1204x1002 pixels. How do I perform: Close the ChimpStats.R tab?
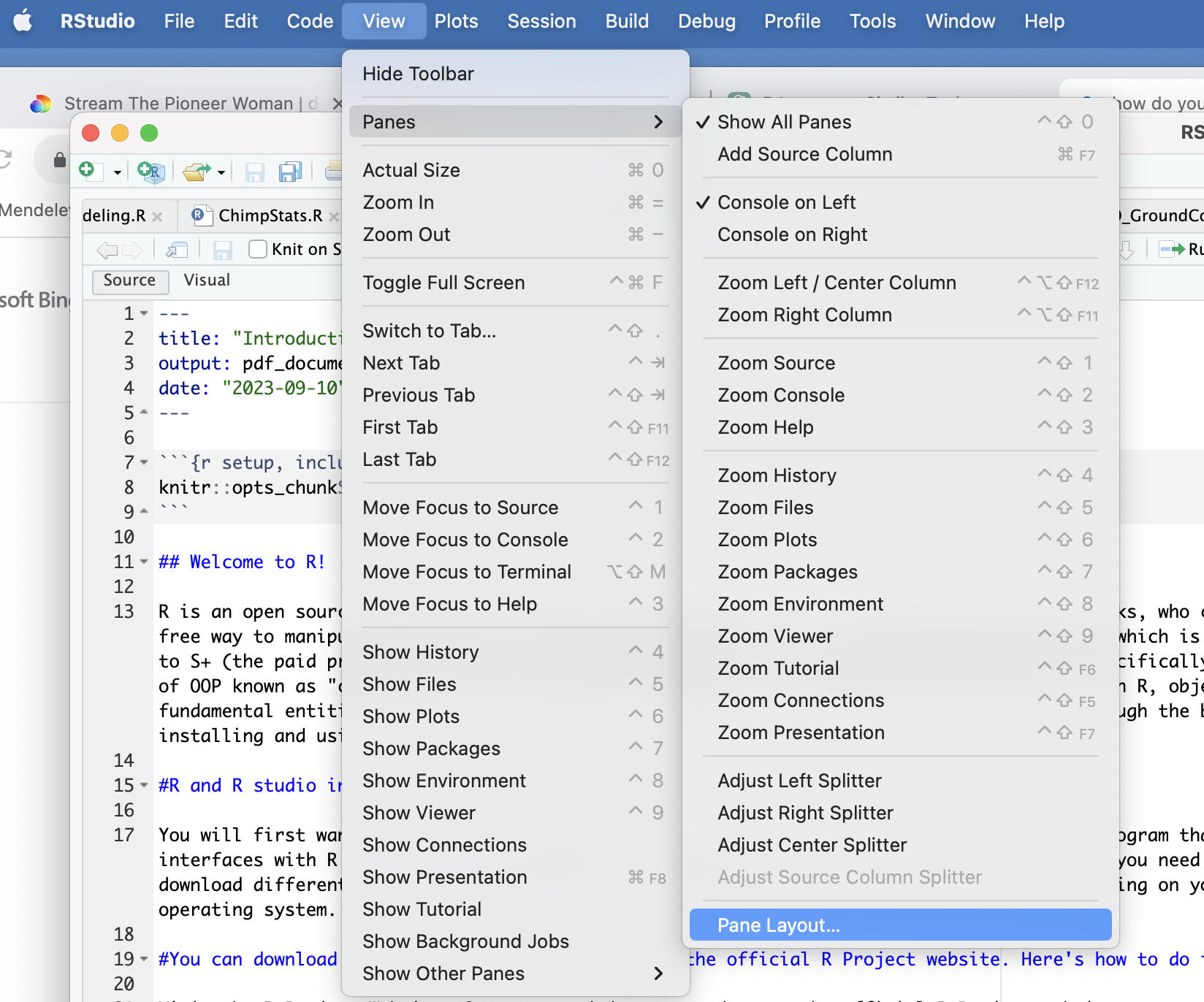[334, 216]
